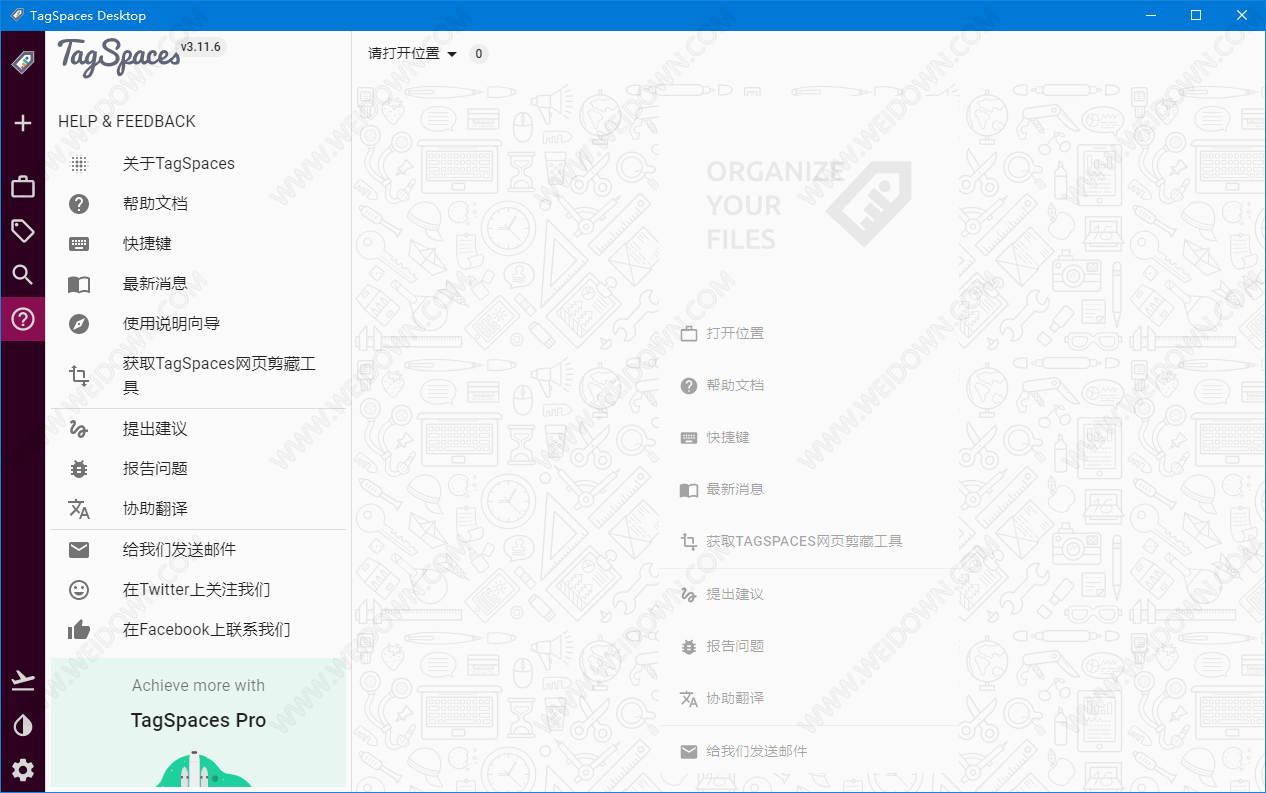Click the crop icon next to 获取TAGSPACES网页剪藏工具
Screen dimensions: 1266x793
click(x=689, y=542)
